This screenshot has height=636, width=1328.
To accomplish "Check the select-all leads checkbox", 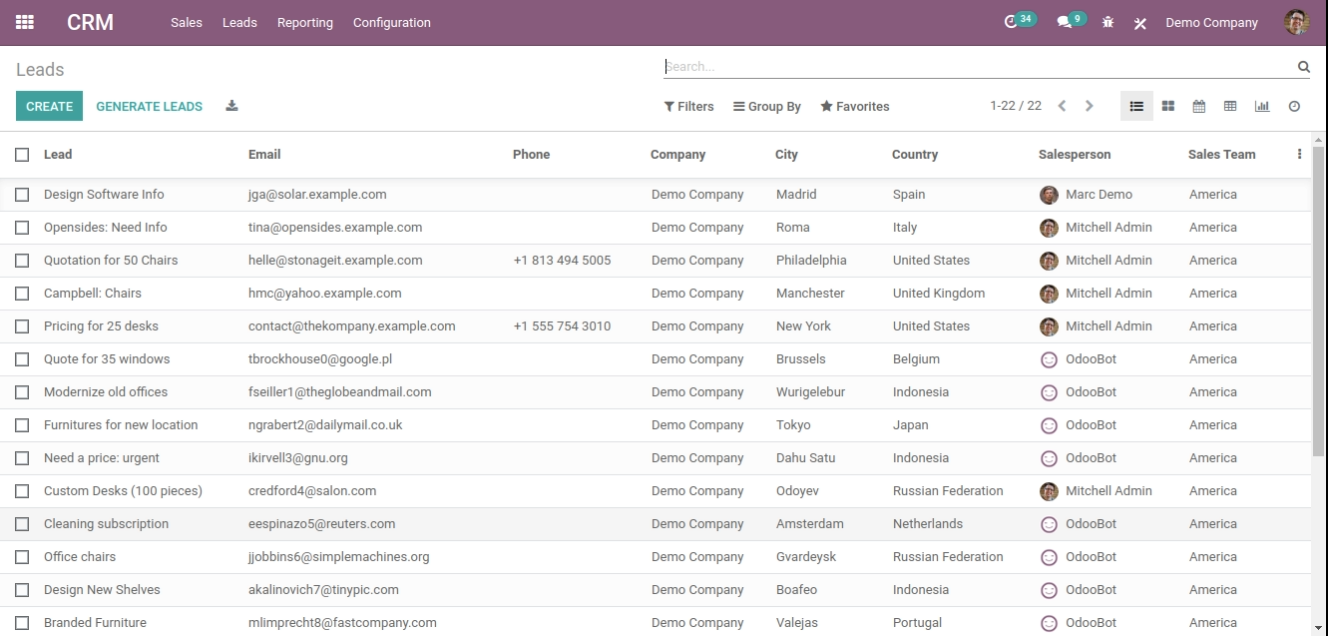I will [22, 154].
